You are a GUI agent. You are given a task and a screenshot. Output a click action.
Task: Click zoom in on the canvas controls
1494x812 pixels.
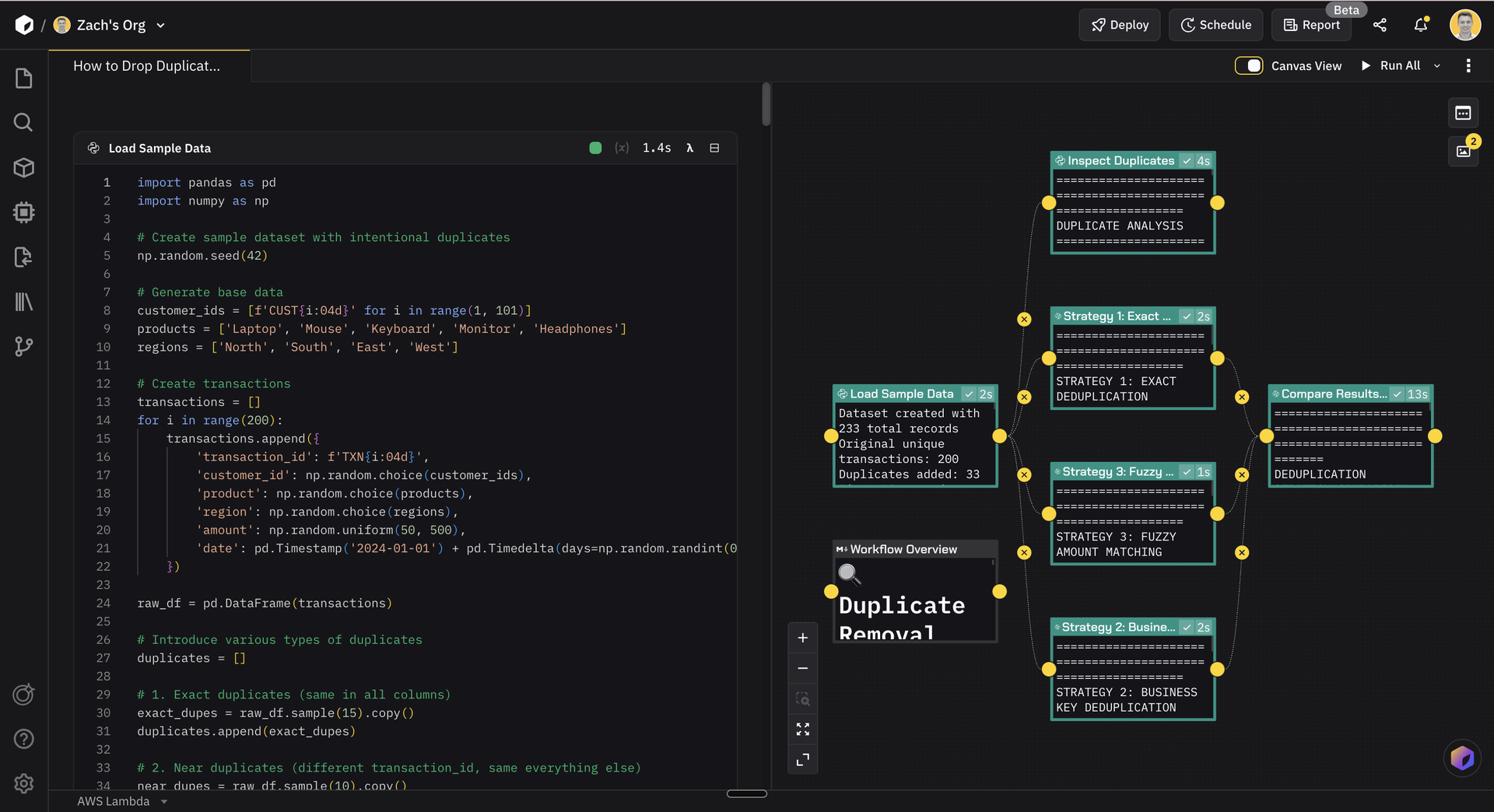803,637
